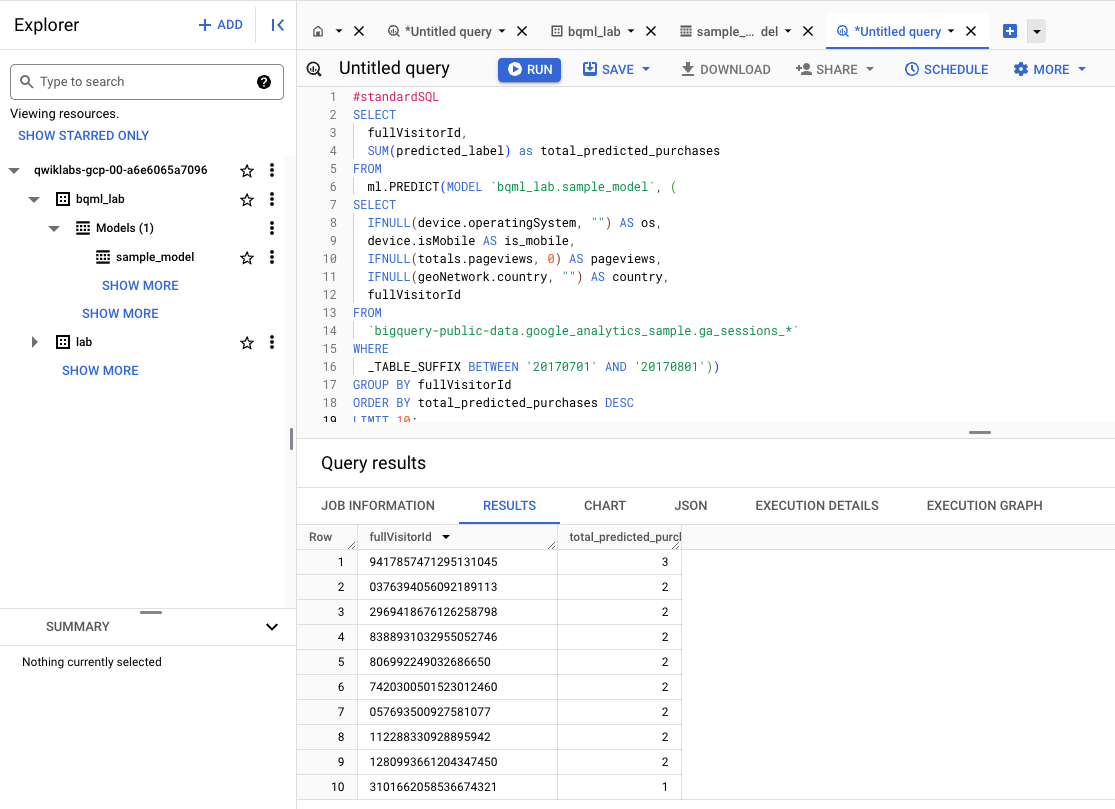Star the qwiklabs project
The image size is (1115, 809).
[247, 171]
